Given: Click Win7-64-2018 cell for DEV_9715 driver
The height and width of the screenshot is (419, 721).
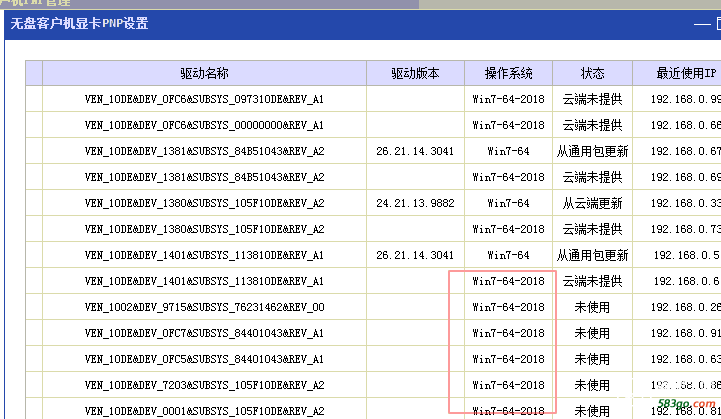Looking at the screenshot, I should point(508,307).
